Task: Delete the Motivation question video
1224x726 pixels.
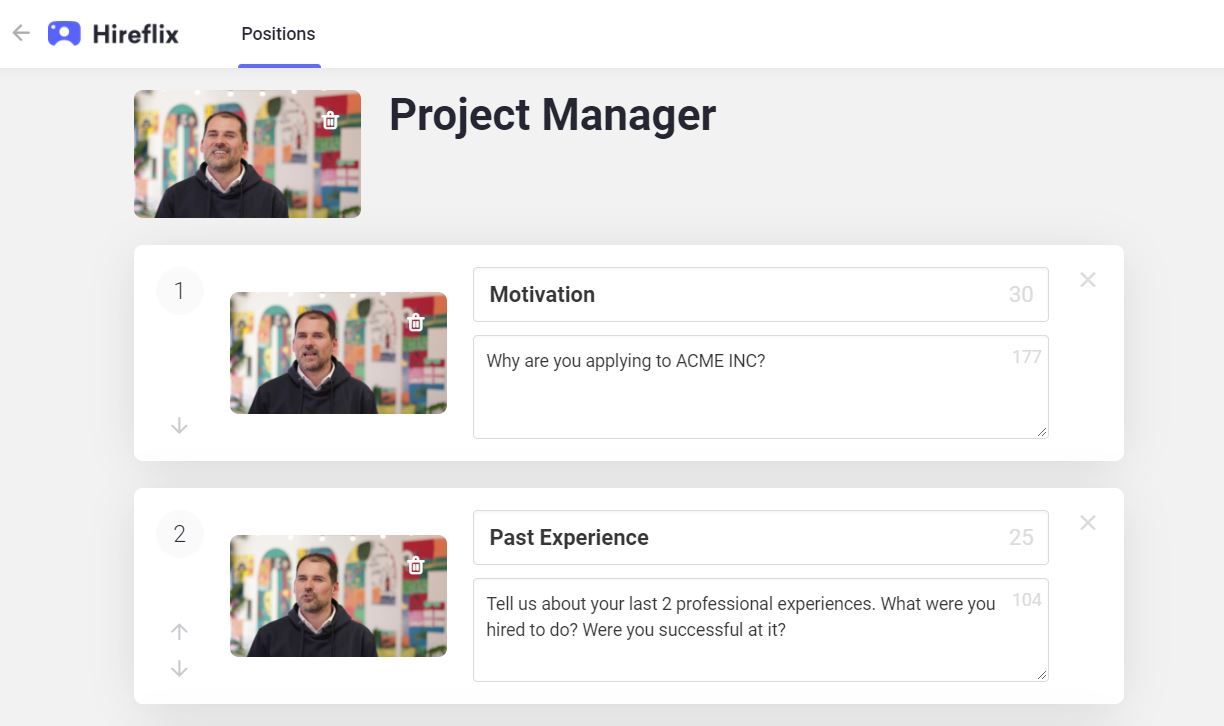Action: click(x=416, y=322)
